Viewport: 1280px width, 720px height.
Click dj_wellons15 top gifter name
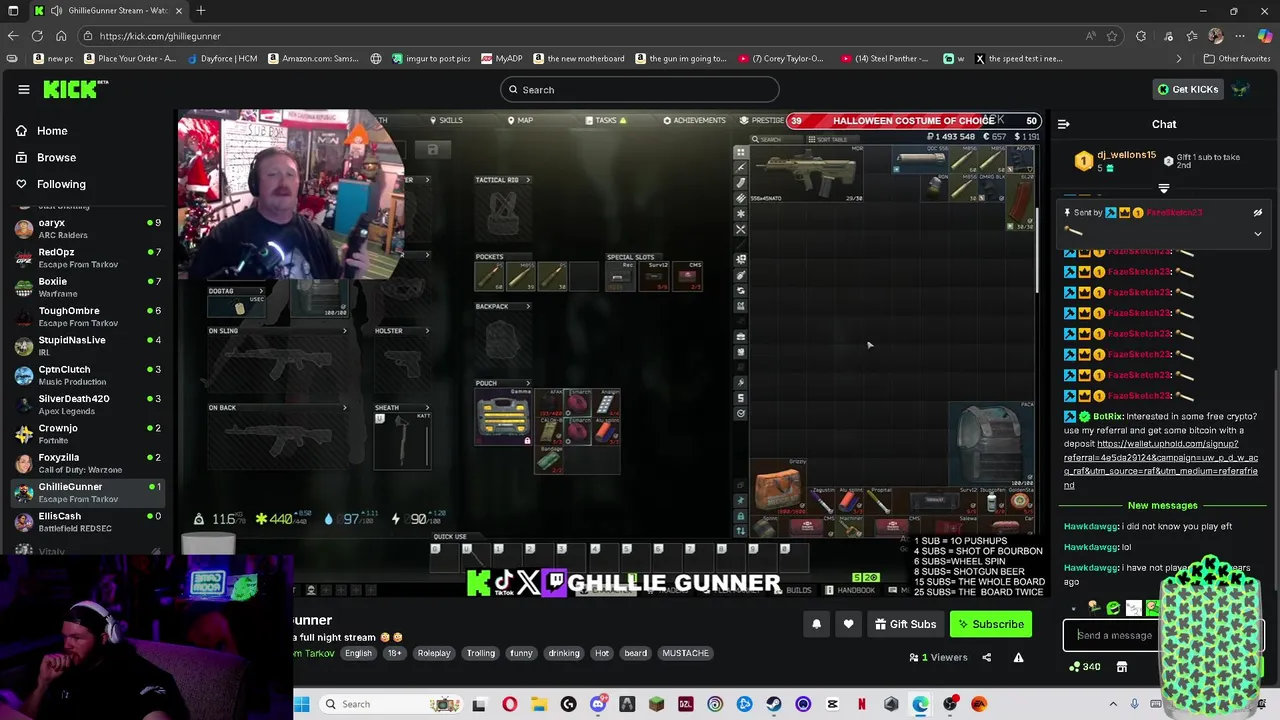click(x=1126, y=155)
